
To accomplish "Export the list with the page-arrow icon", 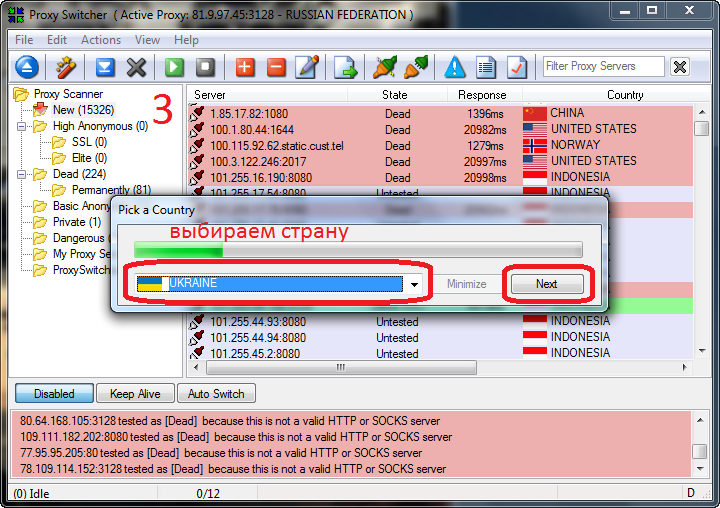I will (x=345, y=68).
